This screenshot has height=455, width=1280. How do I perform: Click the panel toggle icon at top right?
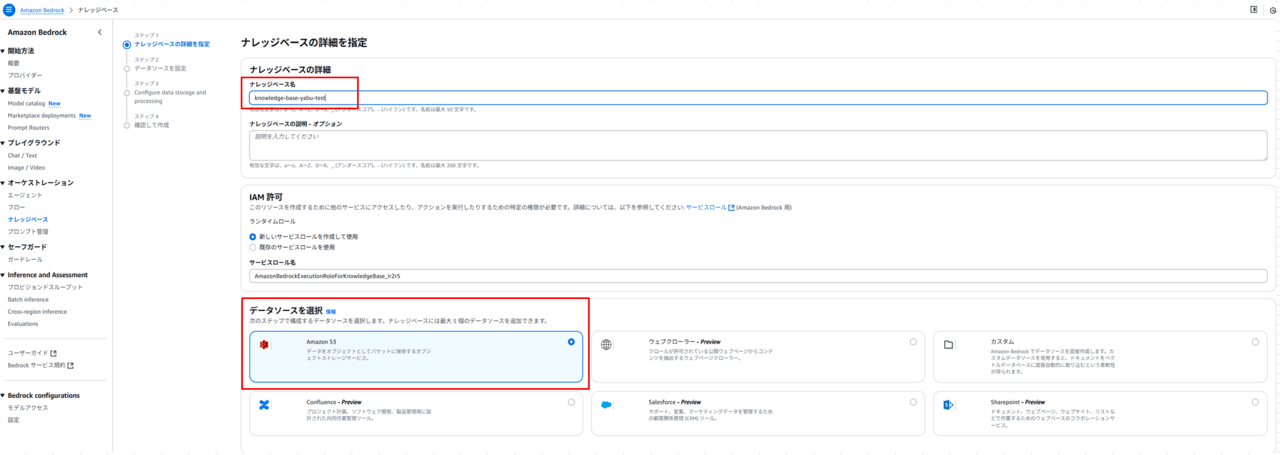(x=1254, y=9)
